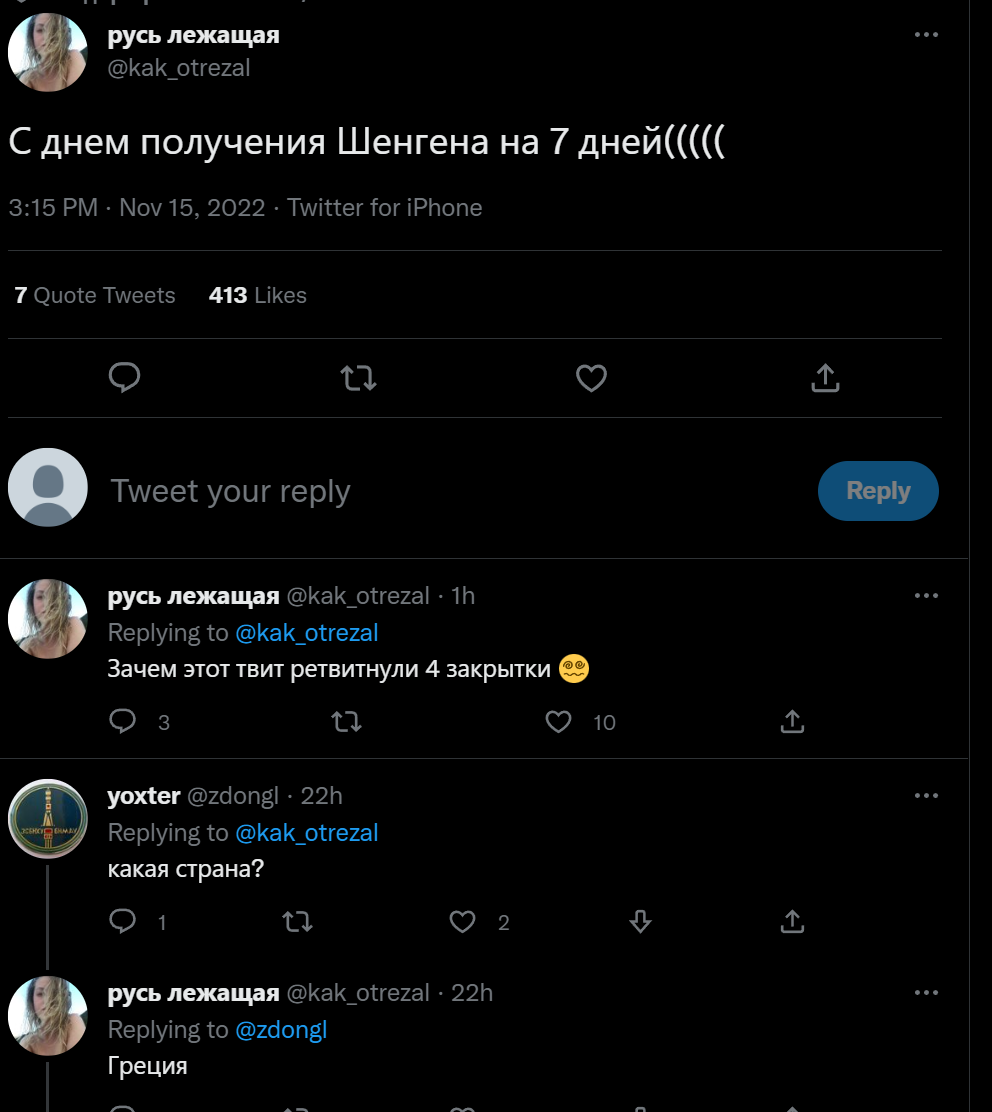992x1112 pixels.
Task: Follow the @zdongl mention link
Action: tap(281, 1029)
